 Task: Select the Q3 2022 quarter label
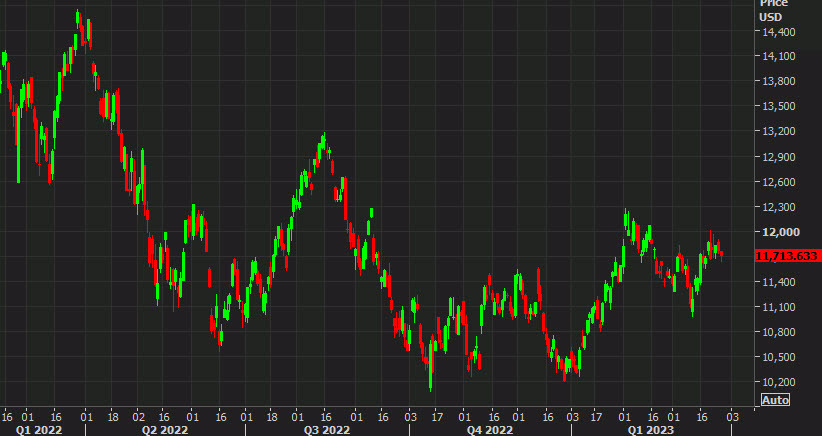[327, 430]
